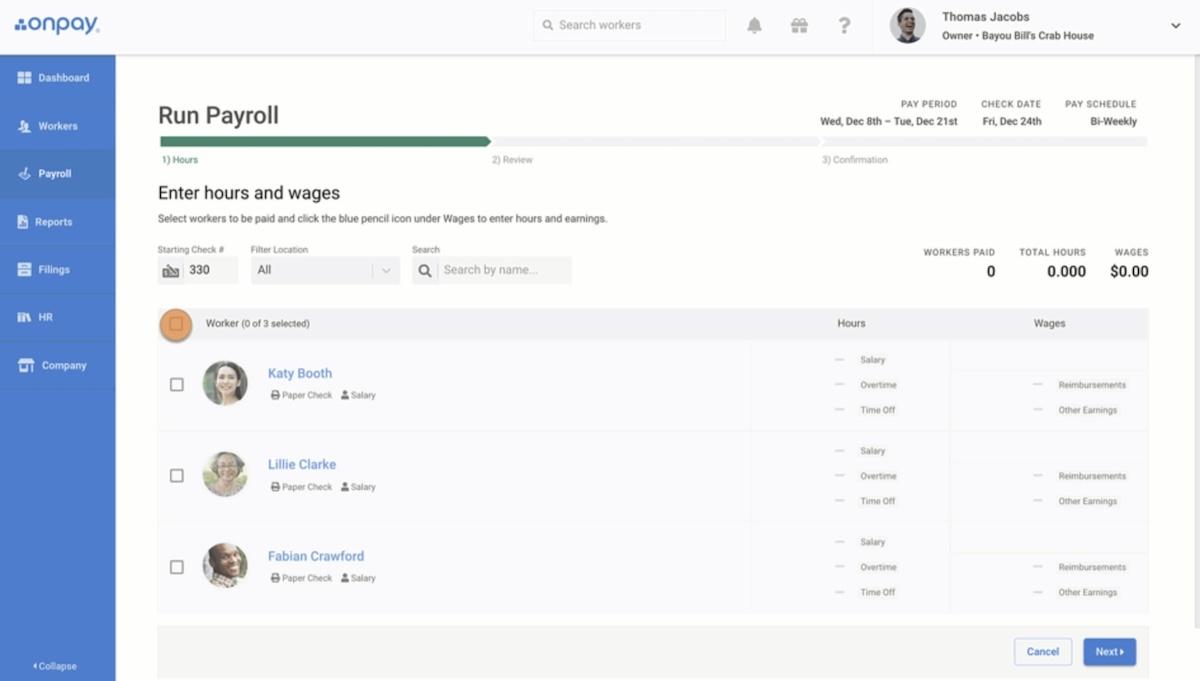Click Lillie Clarke's Other Earnings label
The image size is (1200, 681).
click(x=1087, y=501)
